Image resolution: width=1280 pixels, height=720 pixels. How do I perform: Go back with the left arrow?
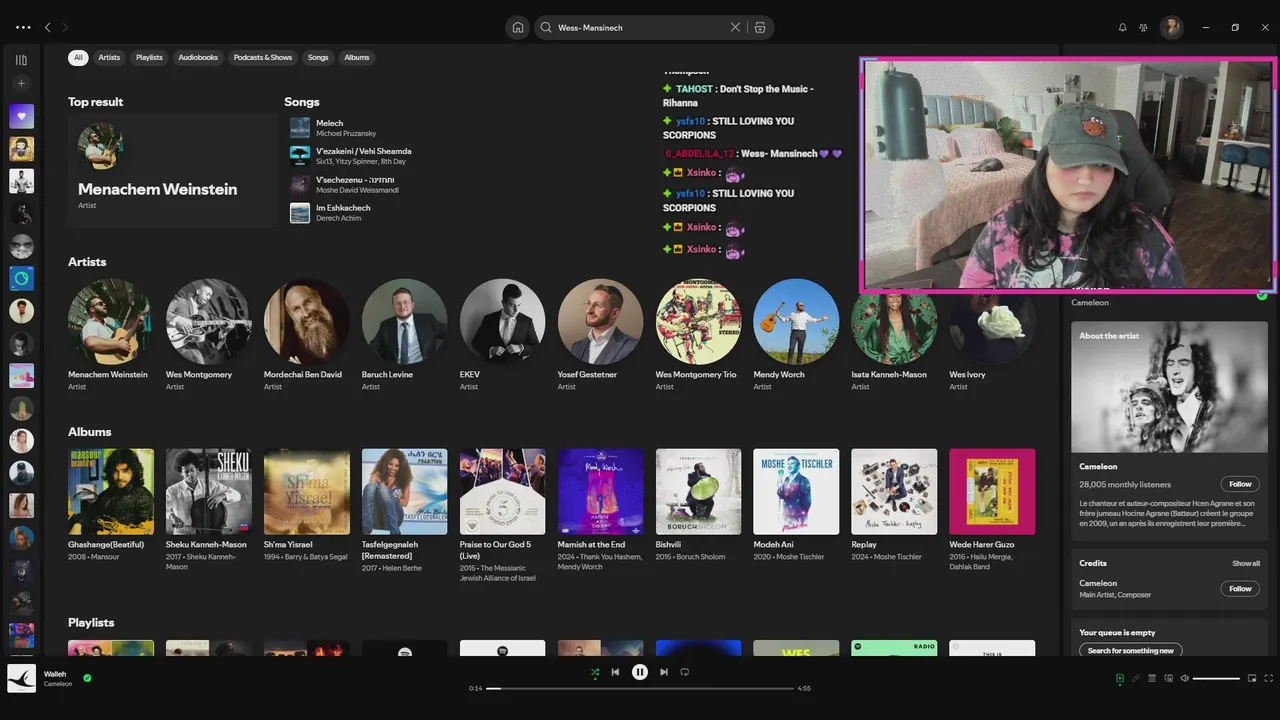point(48,27)
